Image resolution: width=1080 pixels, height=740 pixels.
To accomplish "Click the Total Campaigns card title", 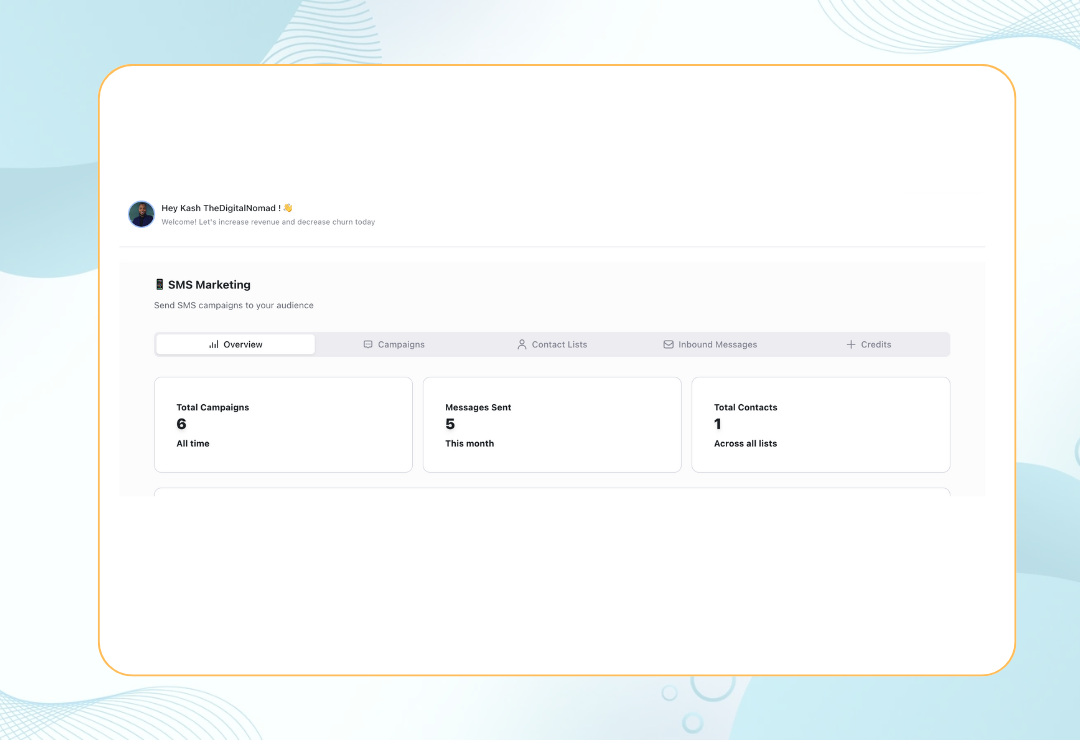I will click(213, 407).
